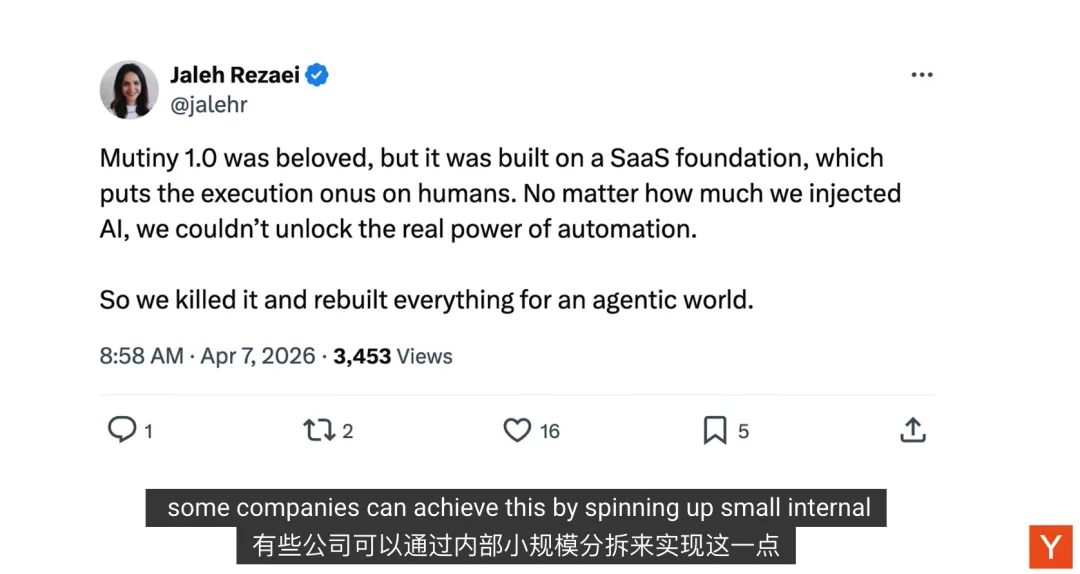This screenshot has height=574, width=1080.
Task: Bookmark the tweet using the bookmark icon
Action: coord(714,430)
